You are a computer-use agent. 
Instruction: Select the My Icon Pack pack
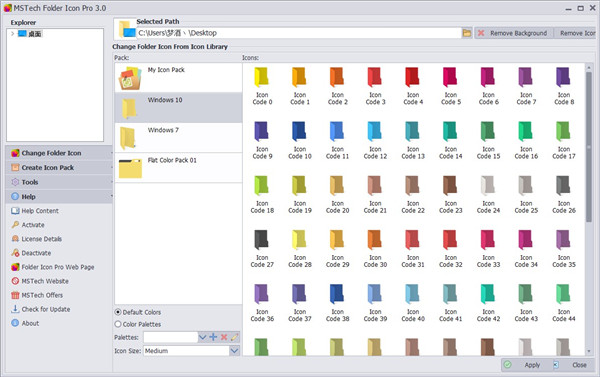(178, 78)
